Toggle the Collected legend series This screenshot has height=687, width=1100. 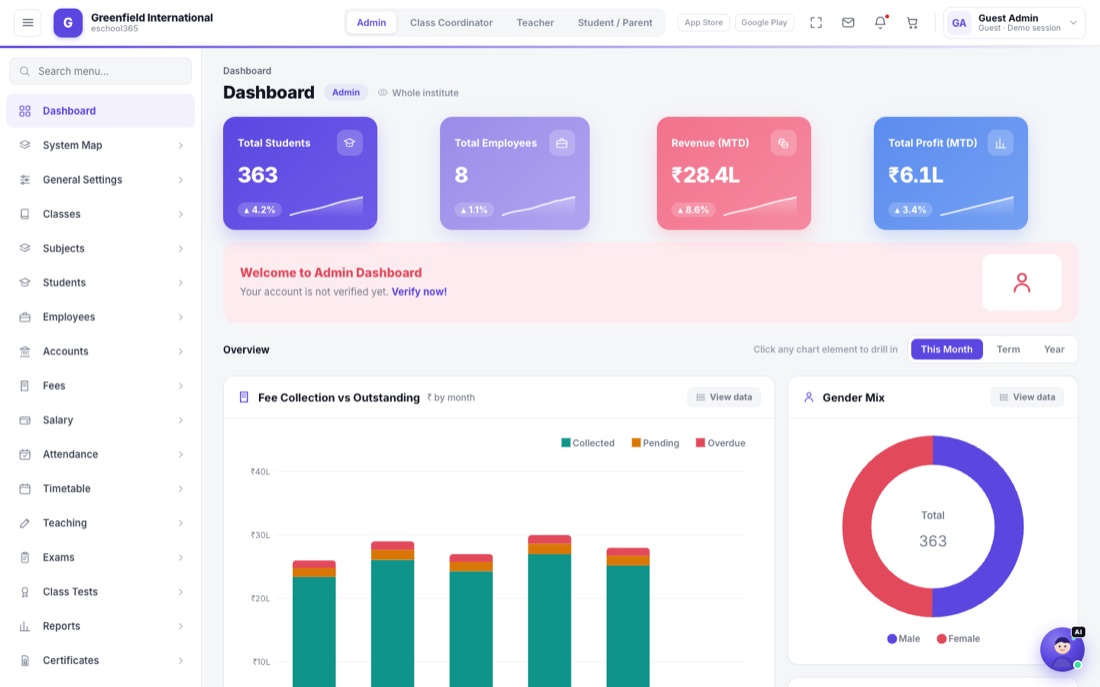click(588, 443)
